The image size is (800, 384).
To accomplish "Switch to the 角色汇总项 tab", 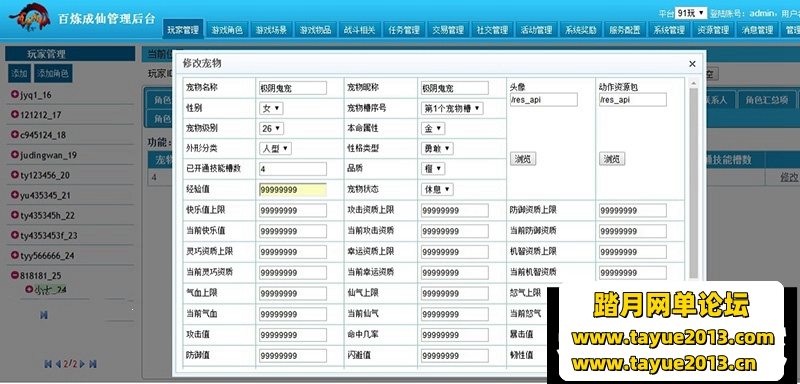I will [766, 100].
